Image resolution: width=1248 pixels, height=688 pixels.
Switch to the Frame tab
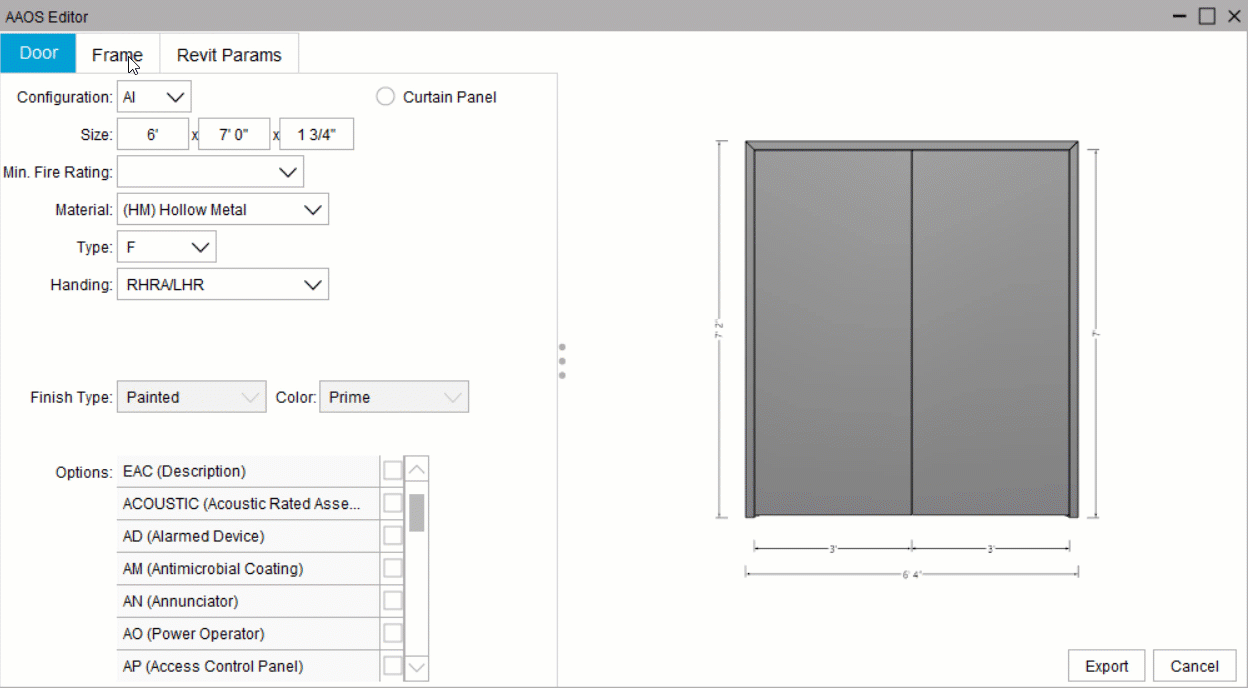[117, 55]
